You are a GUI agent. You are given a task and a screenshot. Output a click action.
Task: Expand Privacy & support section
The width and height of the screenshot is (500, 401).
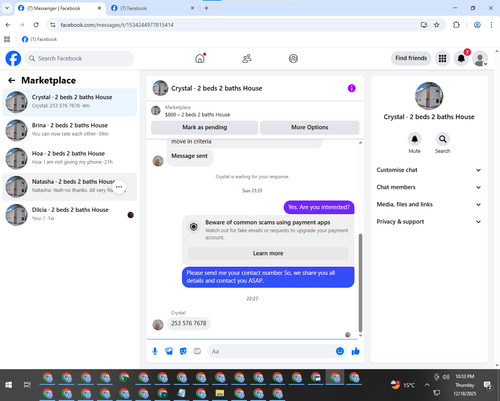[x=429, y=222]
